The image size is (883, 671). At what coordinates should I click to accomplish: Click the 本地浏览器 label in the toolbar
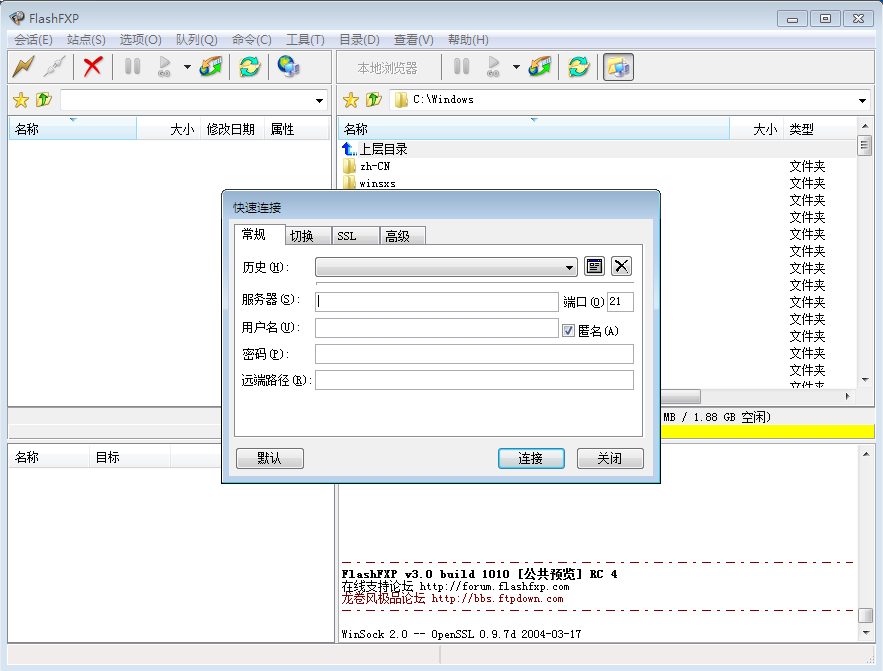(387, 68)
